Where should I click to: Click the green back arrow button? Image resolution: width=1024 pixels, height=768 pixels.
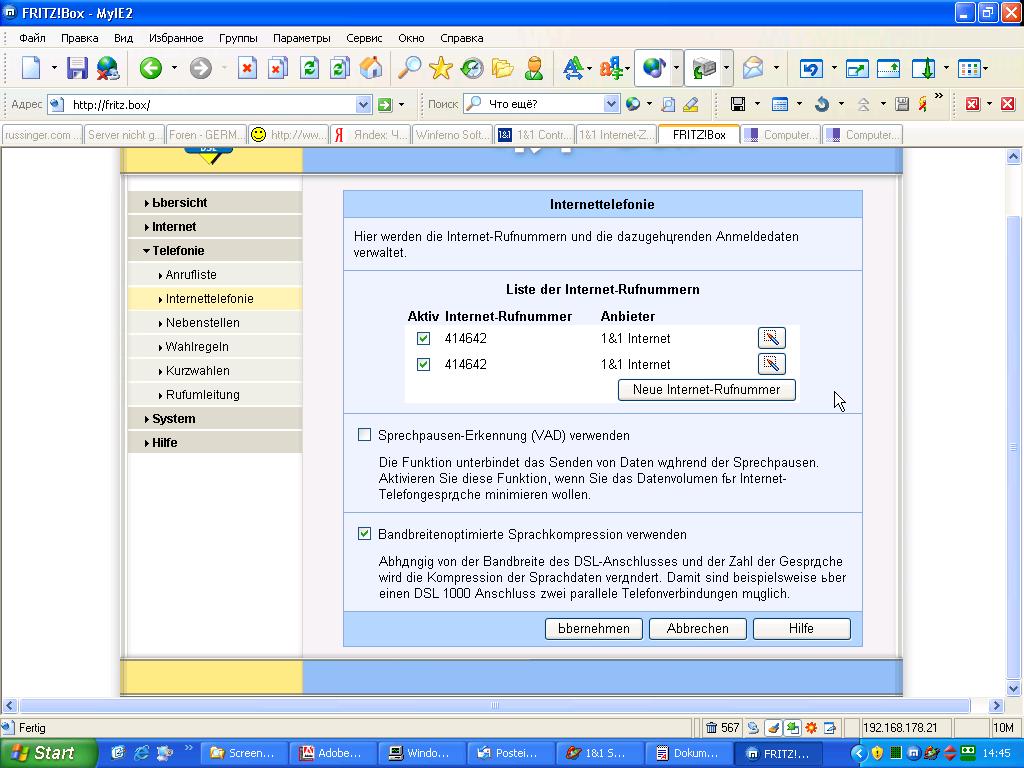coord(151,68)
